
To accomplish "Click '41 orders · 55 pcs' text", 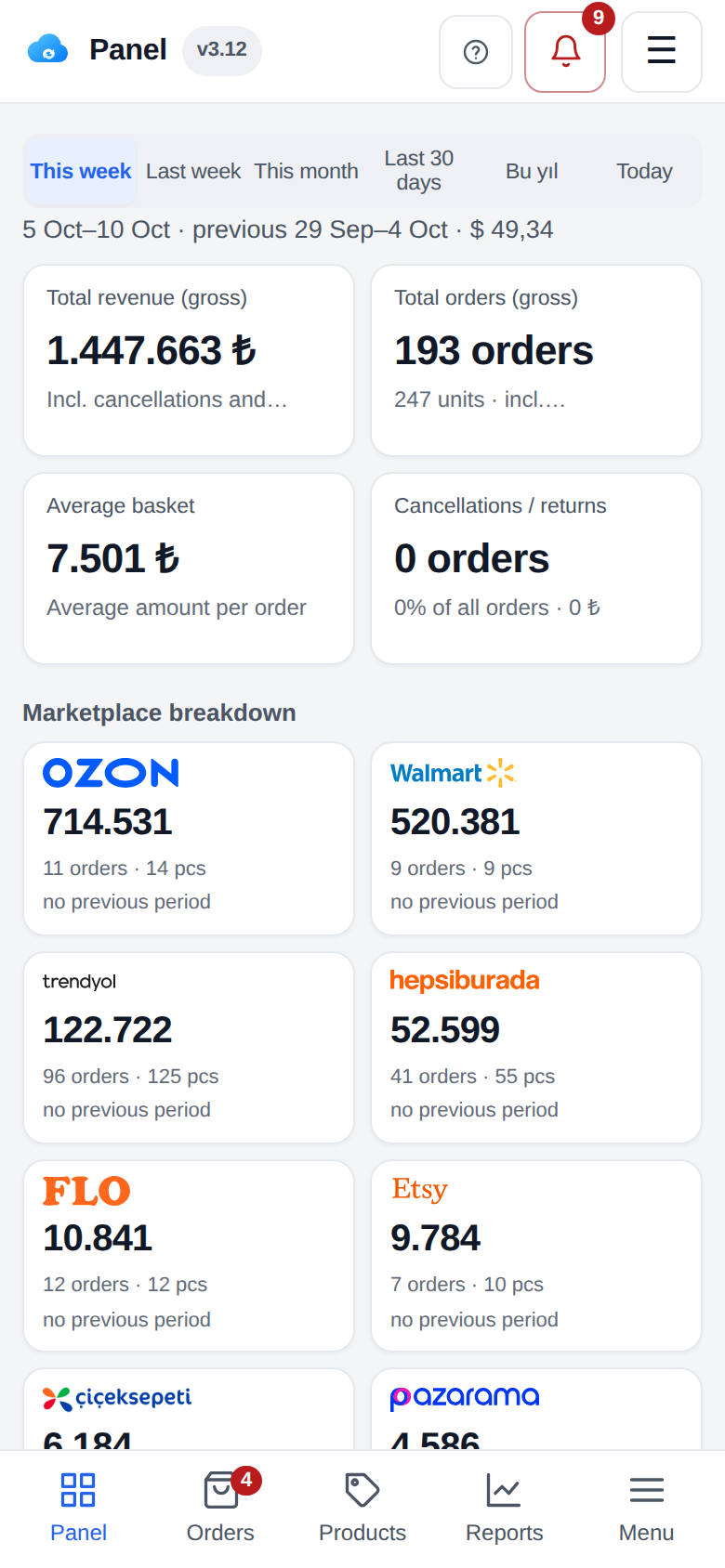I will pos(473,1077).
